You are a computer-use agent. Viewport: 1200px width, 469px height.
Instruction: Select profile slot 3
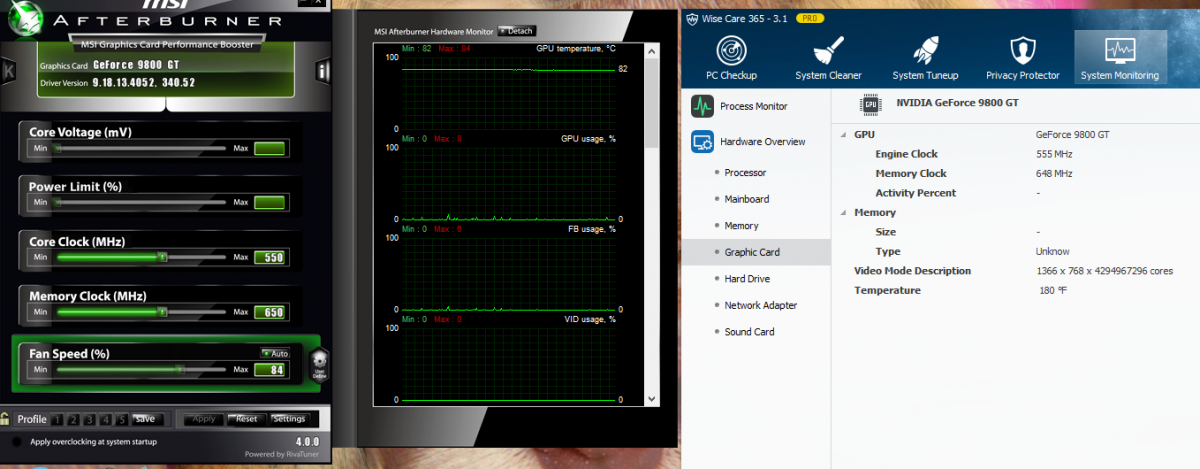(x=89, y=419)
